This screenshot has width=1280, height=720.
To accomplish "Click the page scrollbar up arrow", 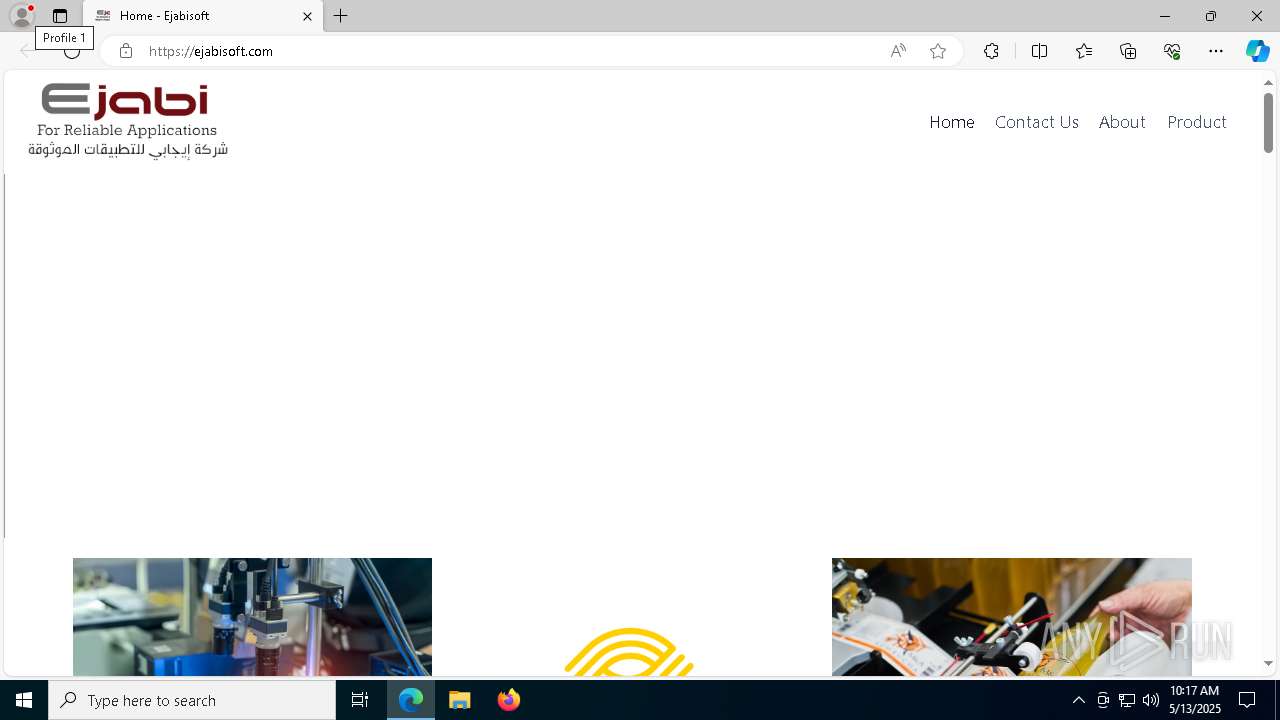I will pyautogui.click(x=1268, y=82).
